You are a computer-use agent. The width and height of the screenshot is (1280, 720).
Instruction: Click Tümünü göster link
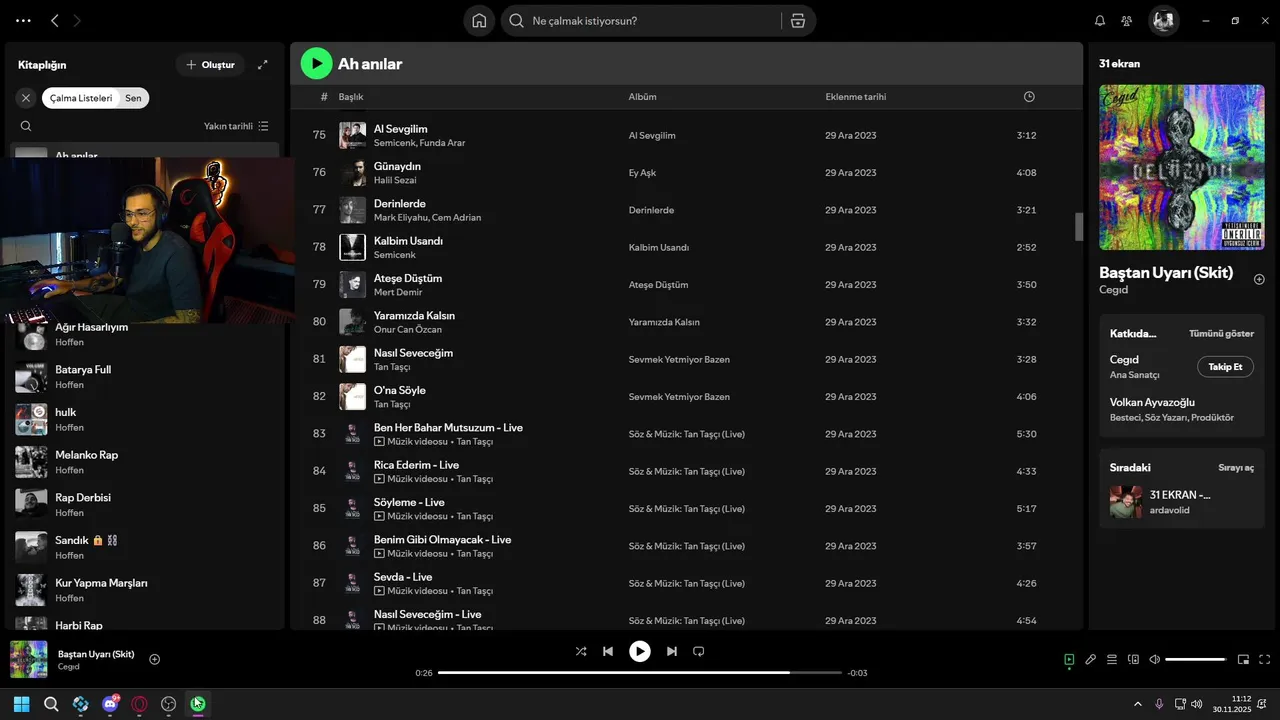(x=1221, y=333)
